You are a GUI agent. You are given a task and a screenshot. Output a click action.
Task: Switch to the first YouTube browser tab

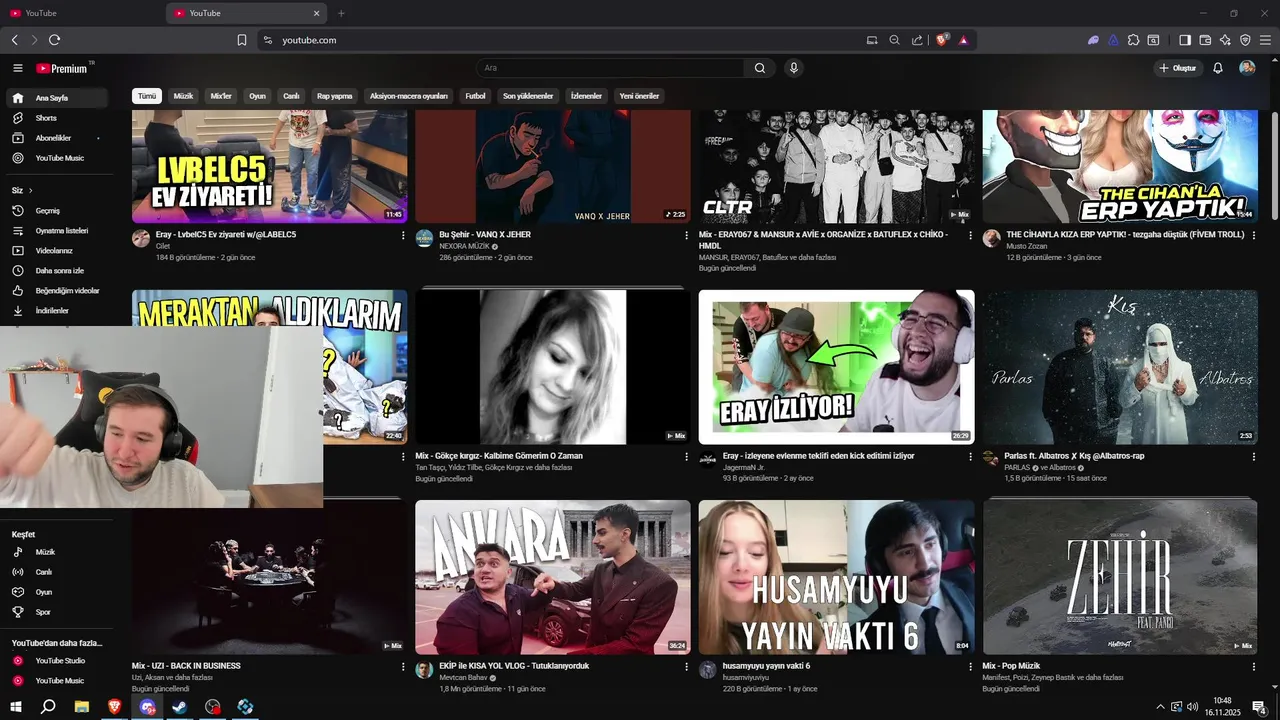click(82, 13)
